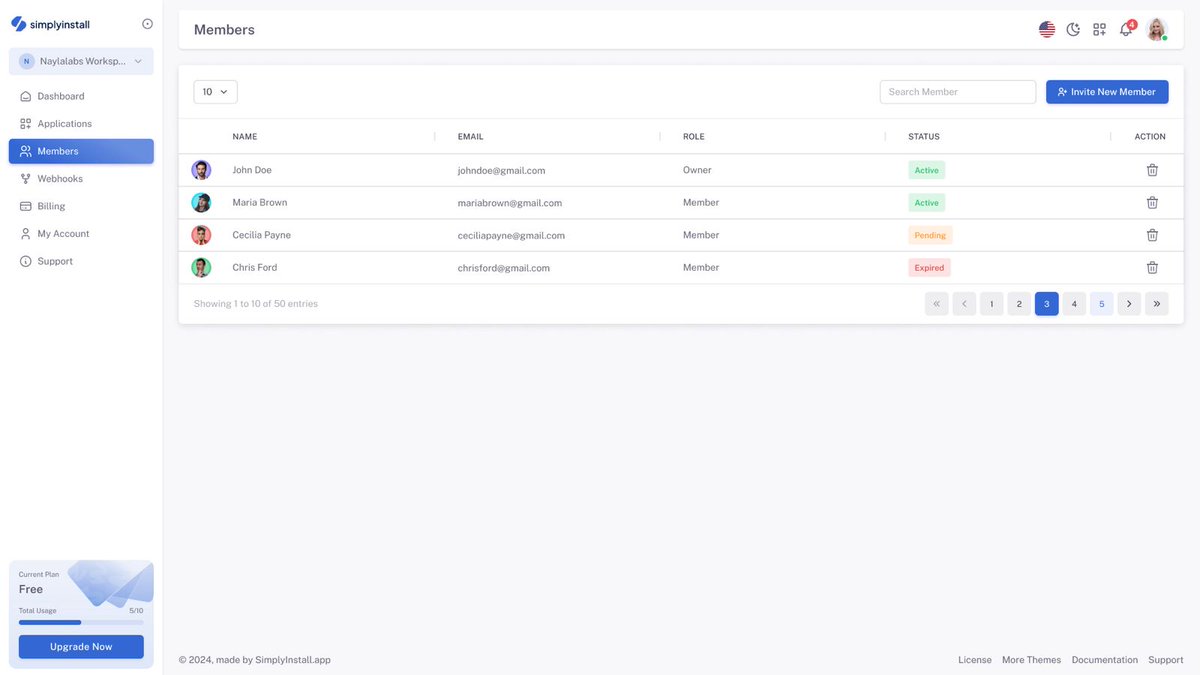Go to page 1
Screen dimensions: 1200x675
[x=992, y=304]
